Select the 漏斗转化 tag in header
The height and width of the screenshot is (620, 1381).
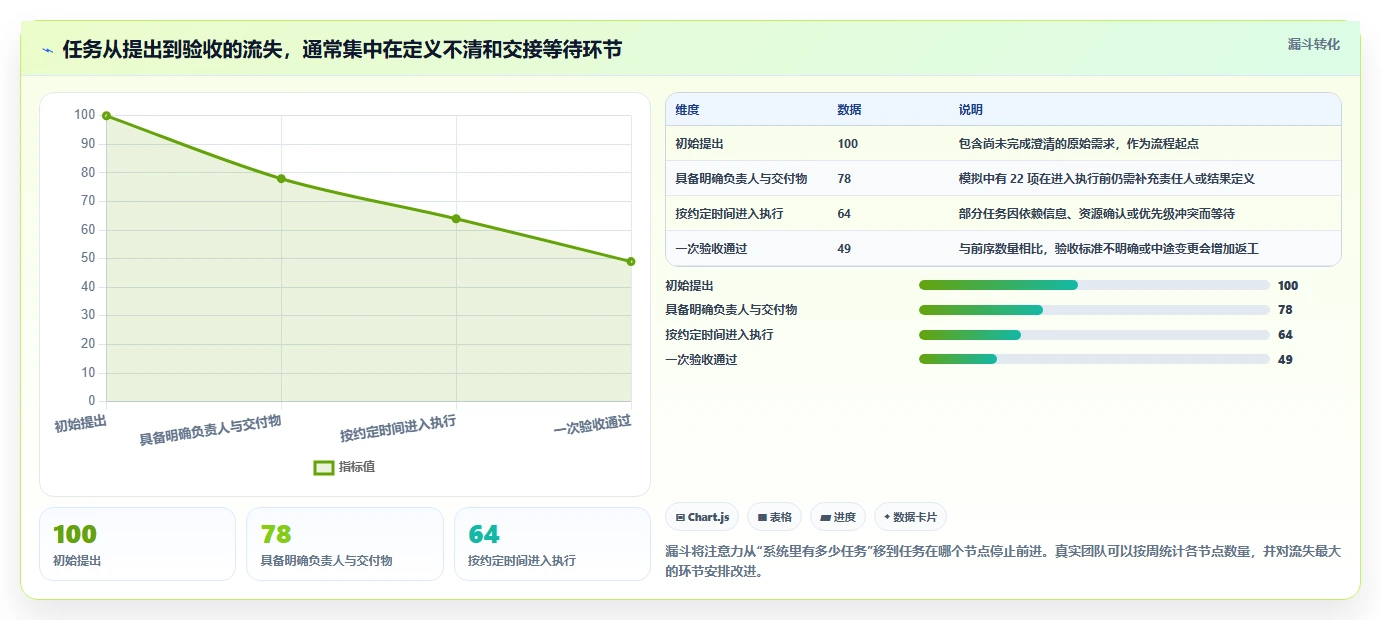pyautogui.click(x=1313, y=44)
